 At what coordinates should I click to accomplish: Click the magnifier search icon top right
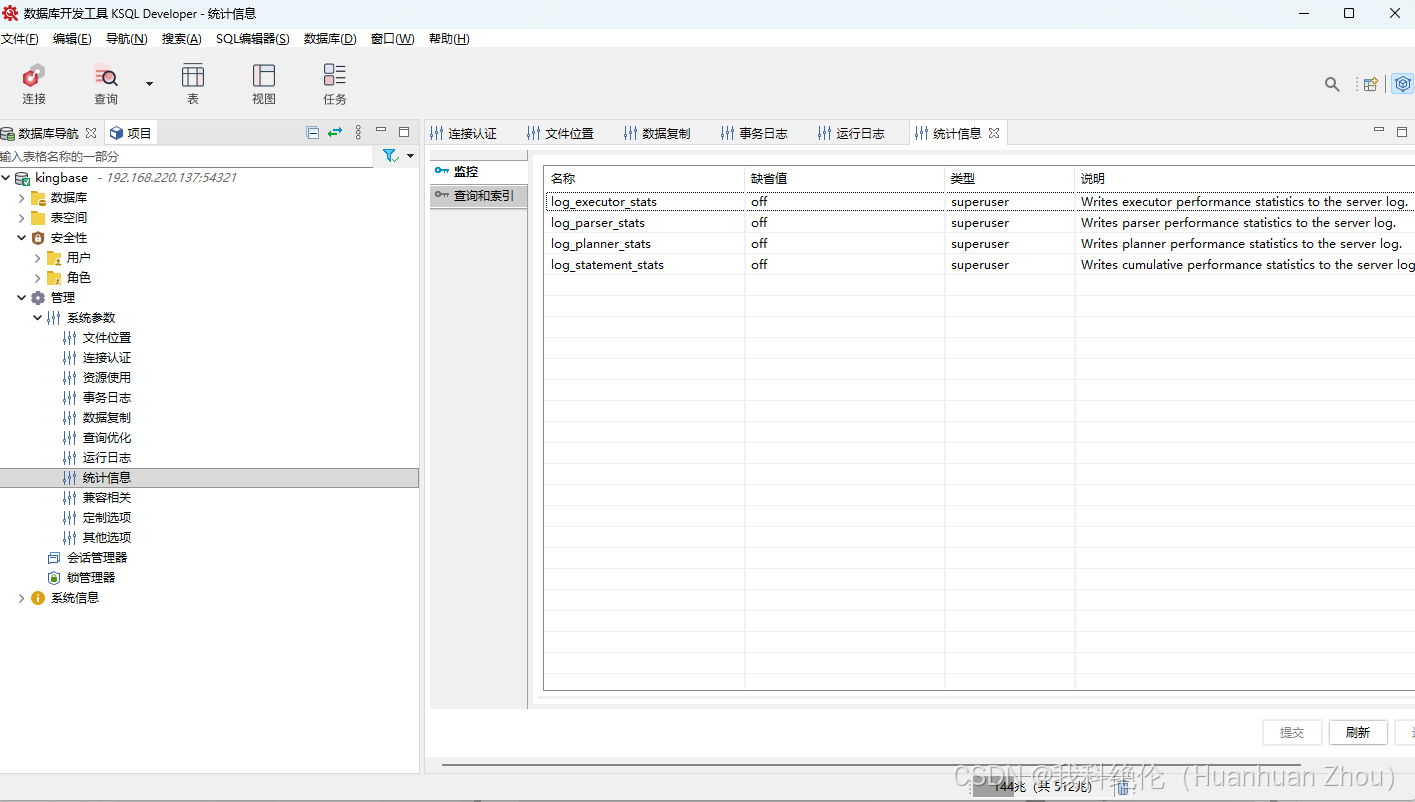pyautogui.click(x=1332, y=84)
